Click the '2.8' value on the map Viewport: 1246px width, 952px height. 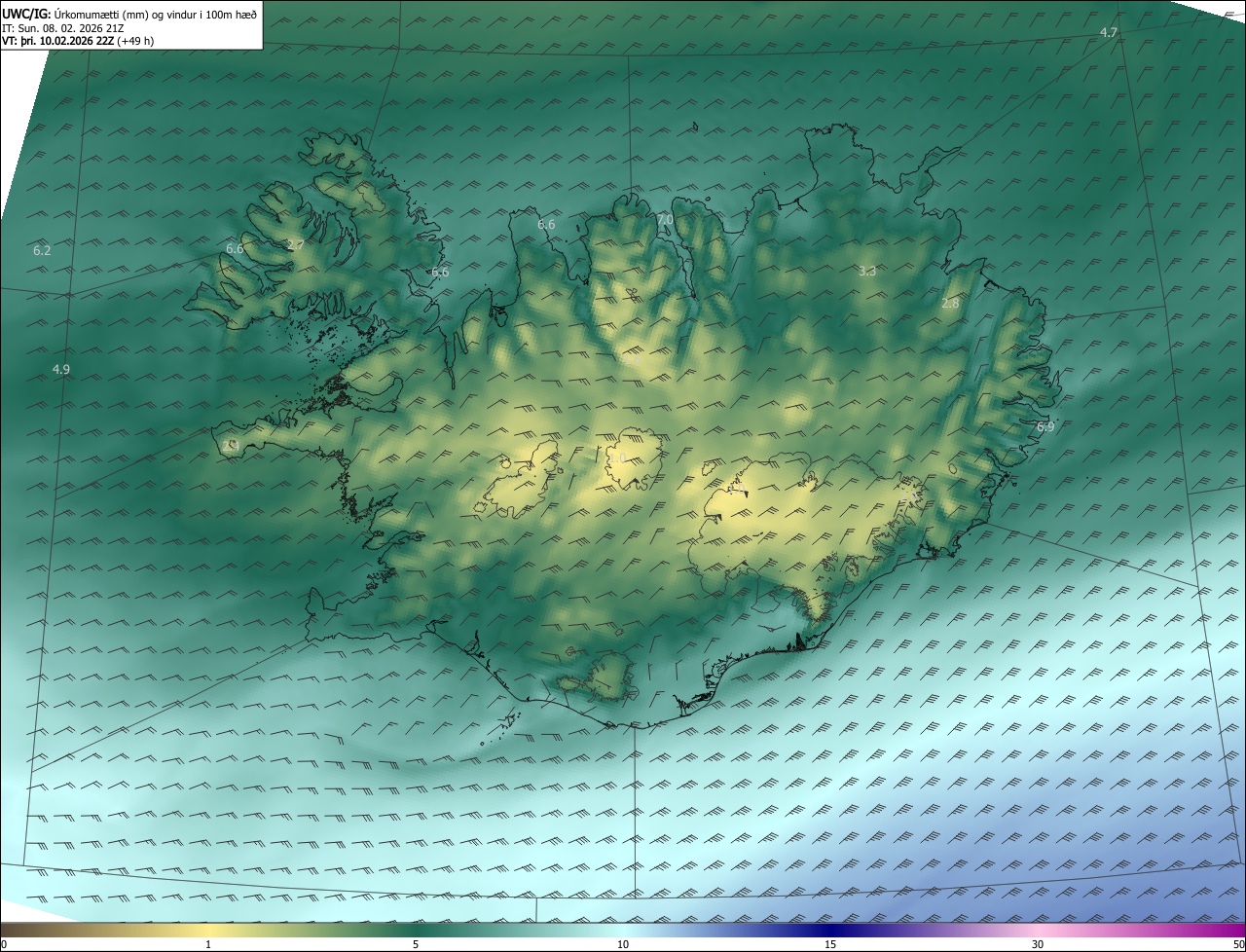point(950,304)
